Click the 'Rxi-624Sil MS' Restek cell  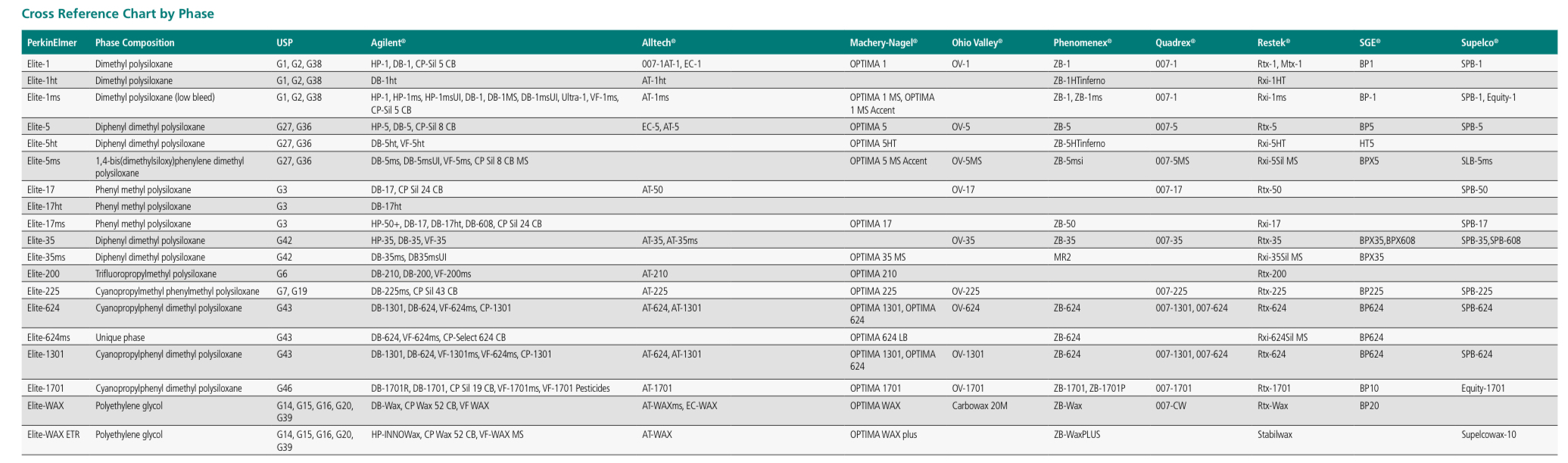[1283, 338]
